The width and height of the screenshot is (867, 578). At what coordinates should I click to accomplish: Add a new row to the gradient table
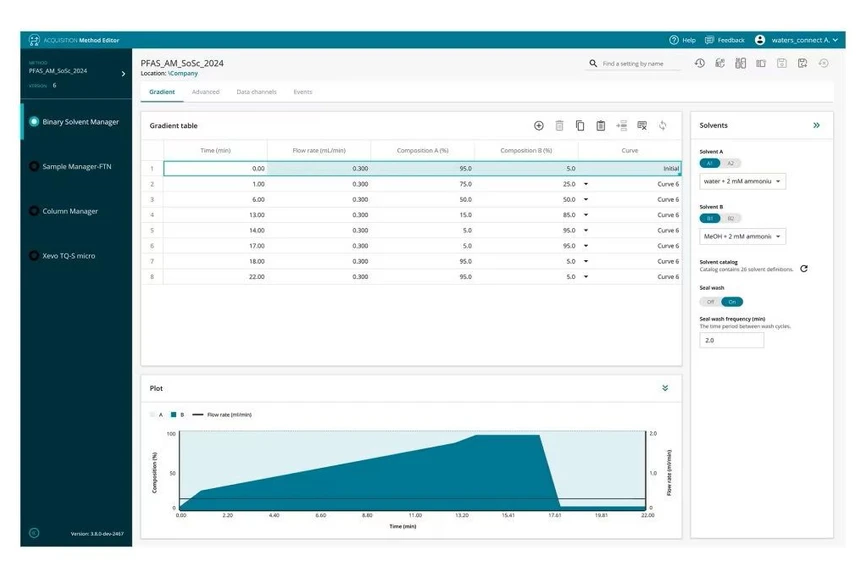[x=539, y=125]
